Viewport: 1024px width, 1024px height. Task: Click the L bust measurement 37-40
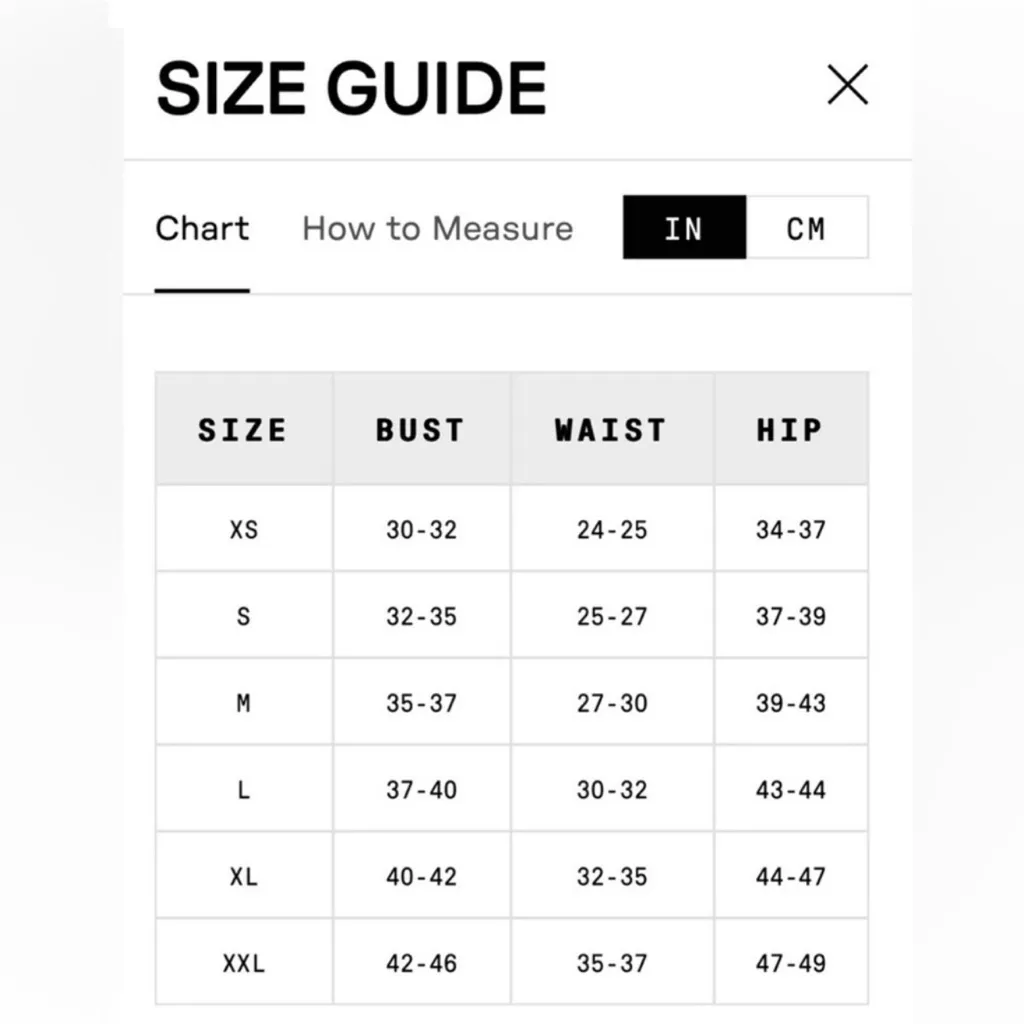[x=421, y=790]
